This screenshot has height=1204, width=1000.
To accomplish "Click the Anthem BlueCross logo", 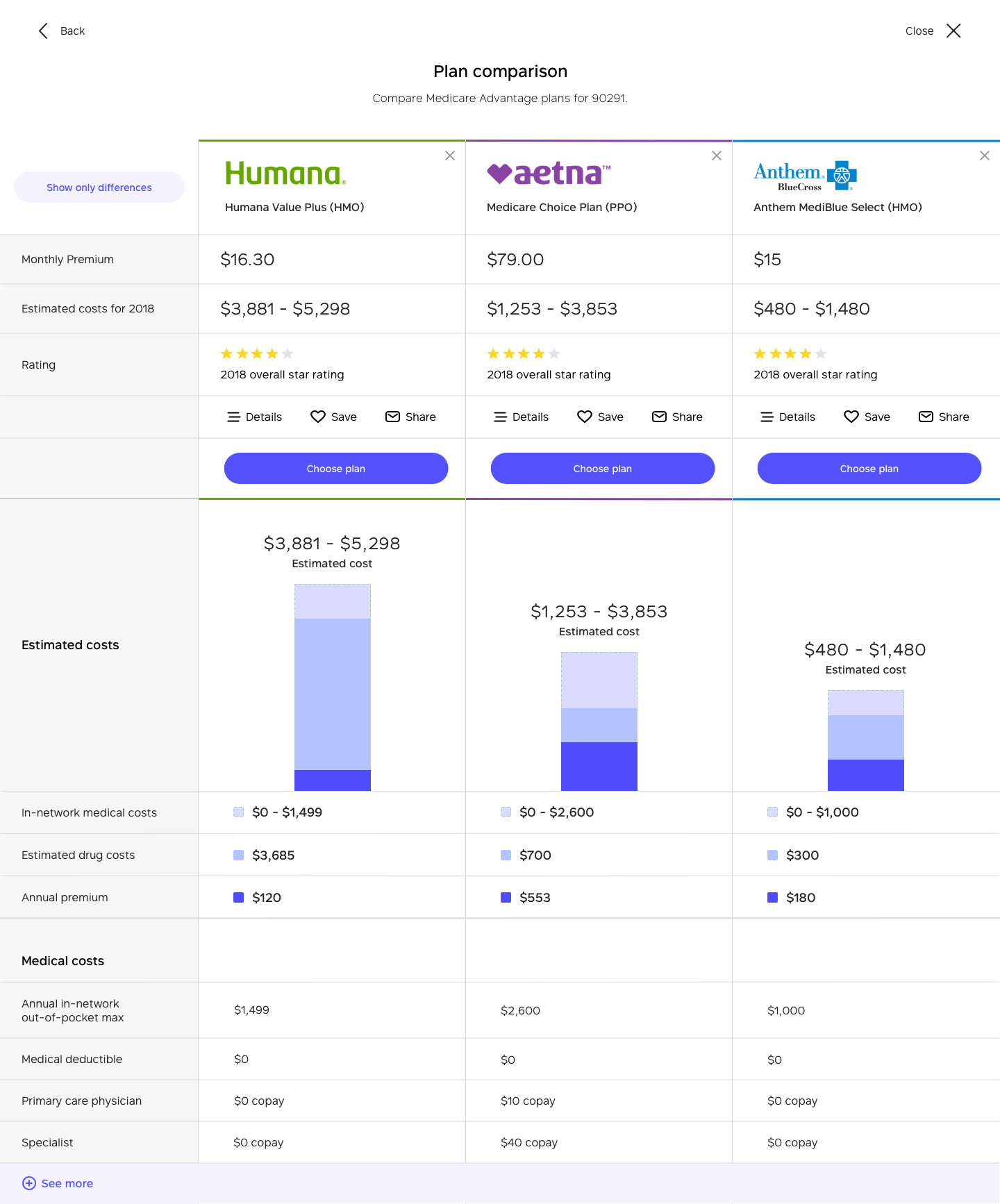I will pos(806,176).
